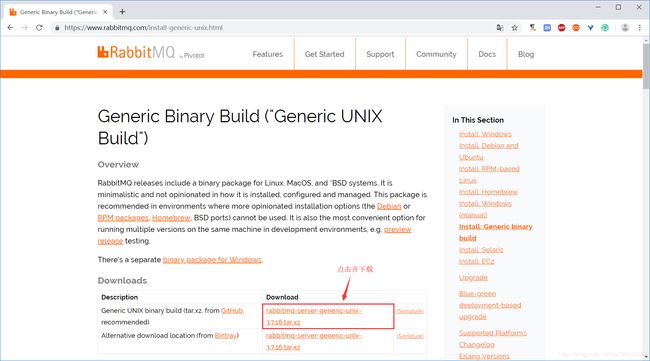Click the paragraph-mark extension icon
The width and height of the screenshot is (650, 361).
tap(533, 28)
